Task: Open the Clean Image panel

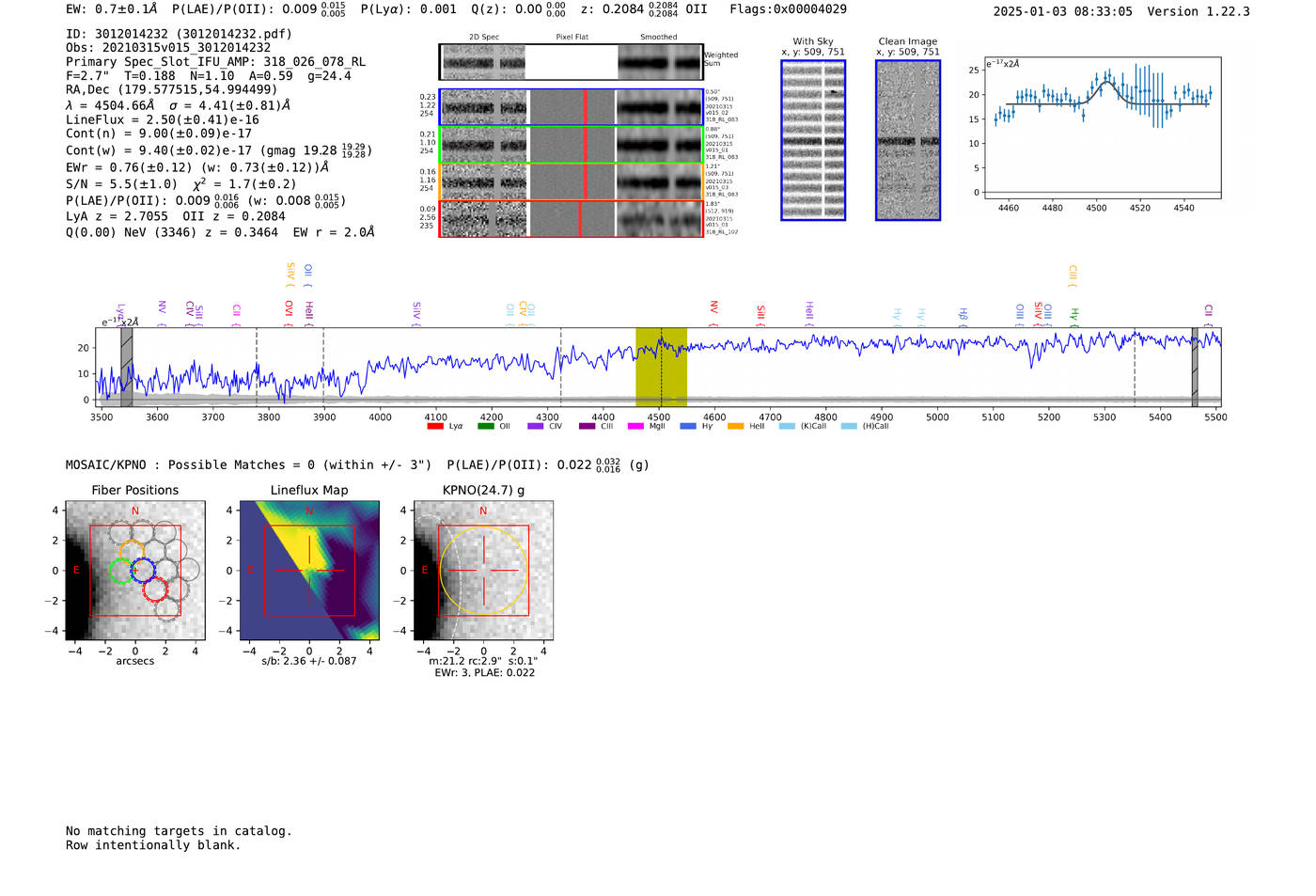Action: pyautogui.click(x=908, y=140)
